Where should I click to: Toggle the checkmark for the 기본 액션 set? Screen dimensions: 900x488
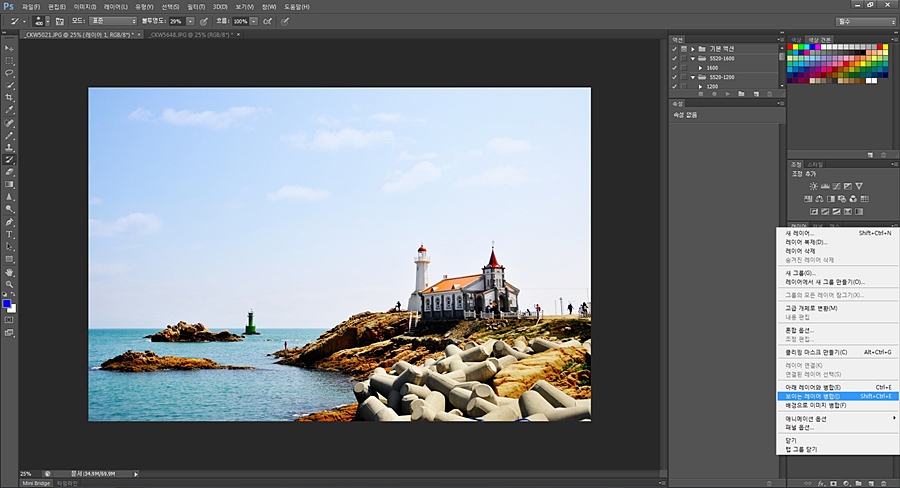(674, 48)
